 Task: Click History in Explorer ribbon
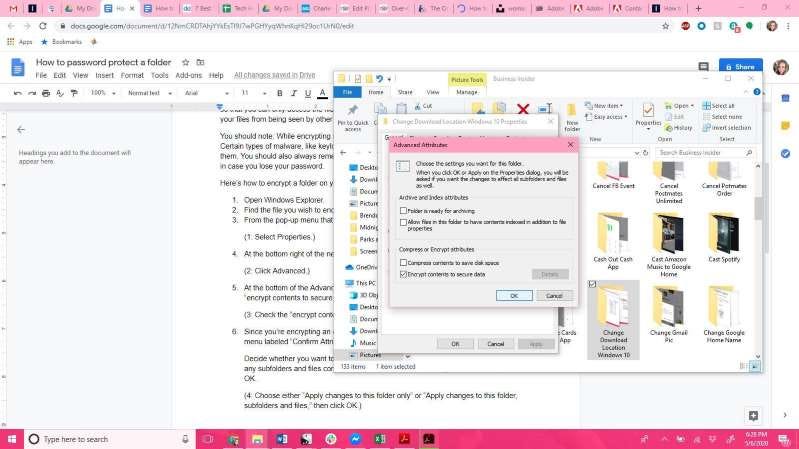(679, 128)
